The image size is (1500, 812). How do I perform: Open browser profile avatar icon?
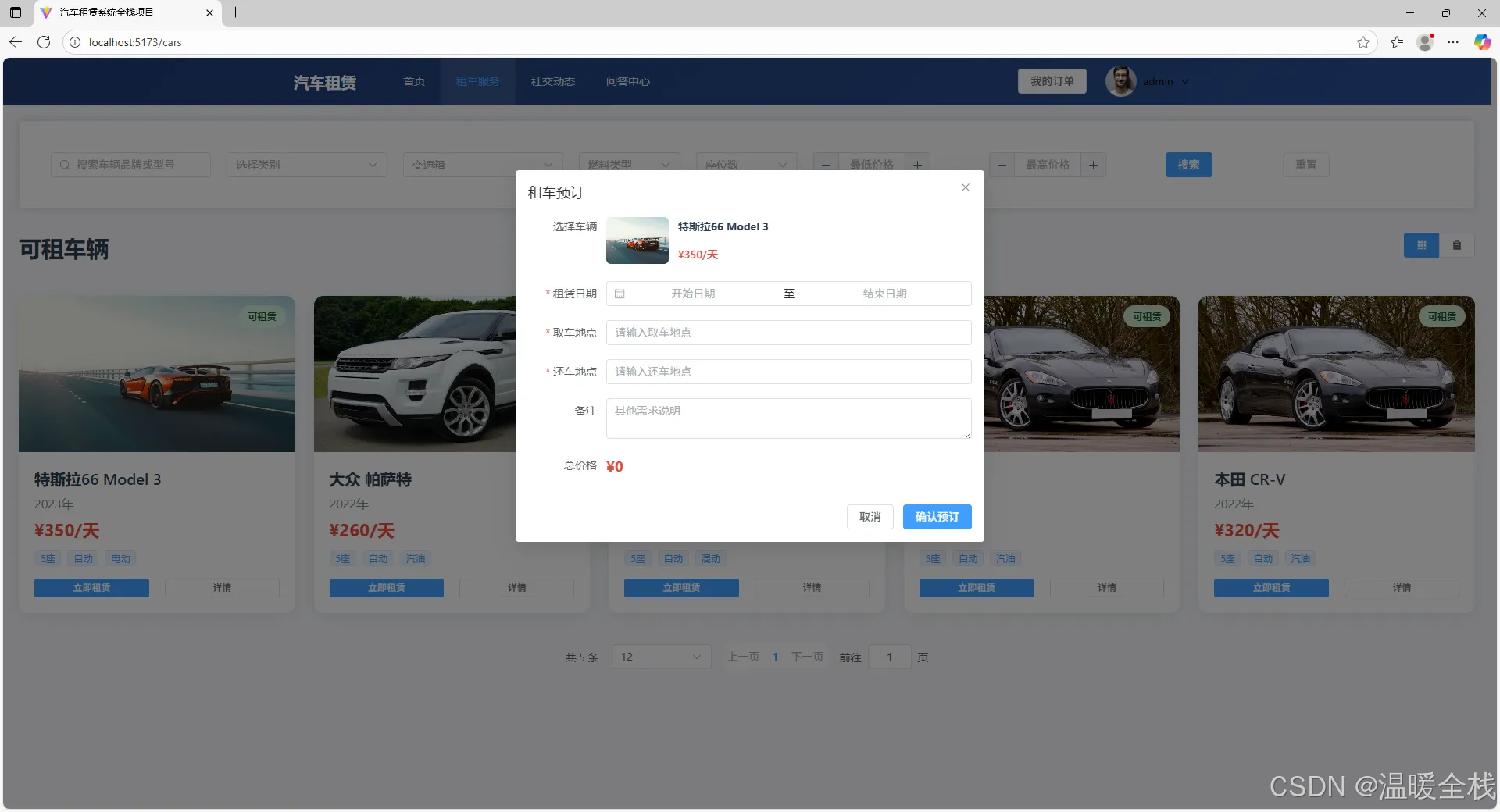(1425, 42)
